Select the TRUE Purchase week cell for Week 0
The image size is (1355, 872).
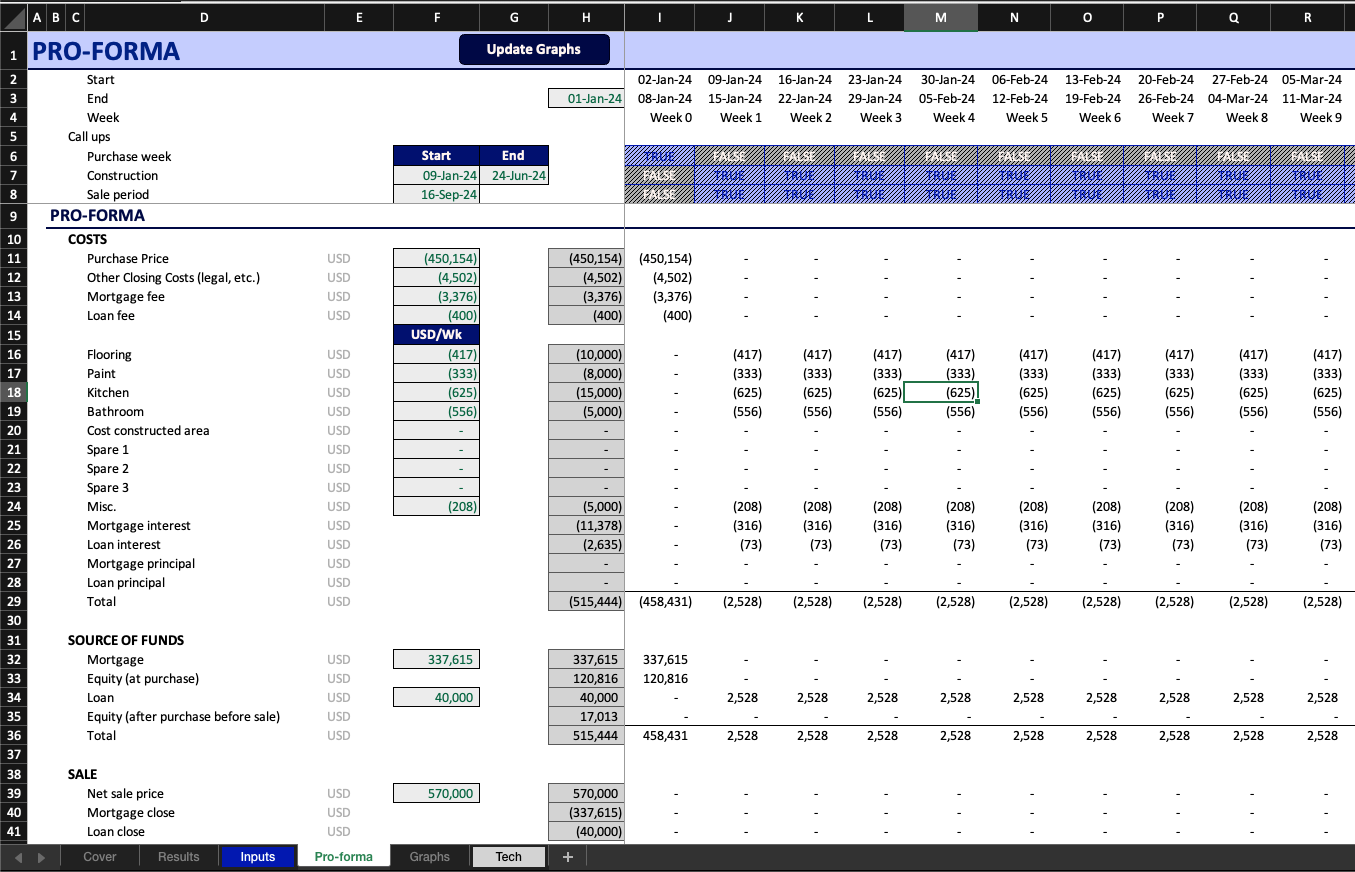click(659, 156)
